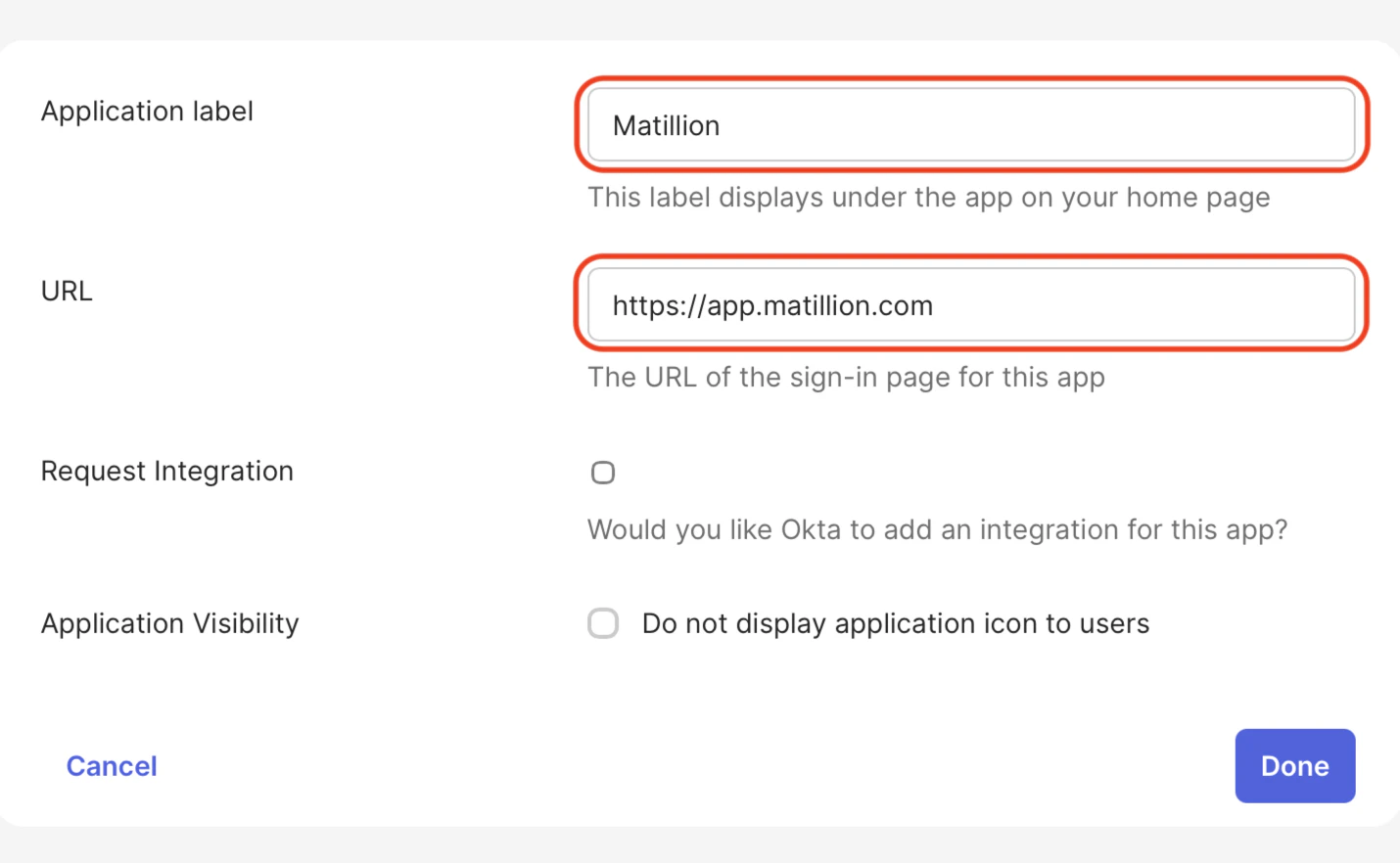
Task: Click the home page label hint text
Action: tap(928, 197)
